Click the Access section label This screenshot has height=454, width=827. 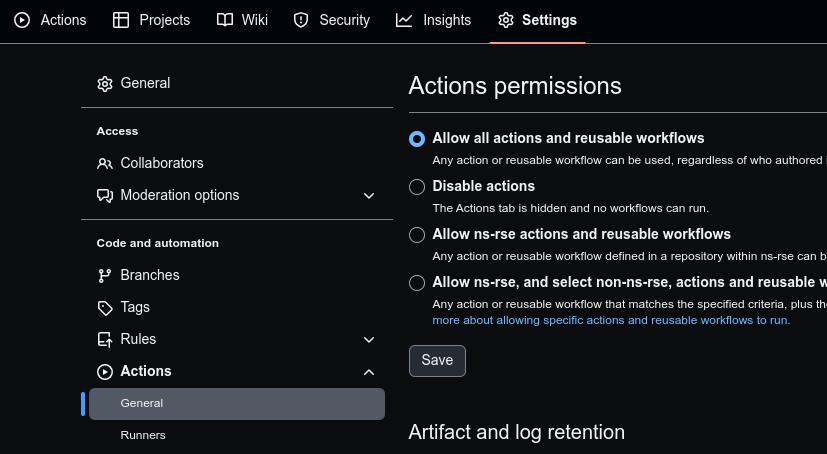pos(117,131)
